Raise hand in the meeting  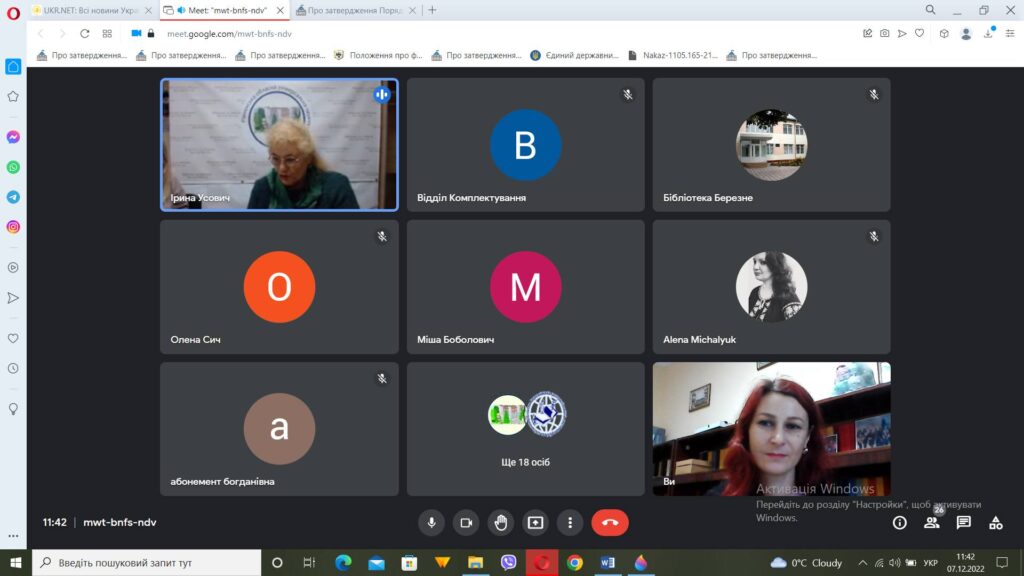(501, 522)
